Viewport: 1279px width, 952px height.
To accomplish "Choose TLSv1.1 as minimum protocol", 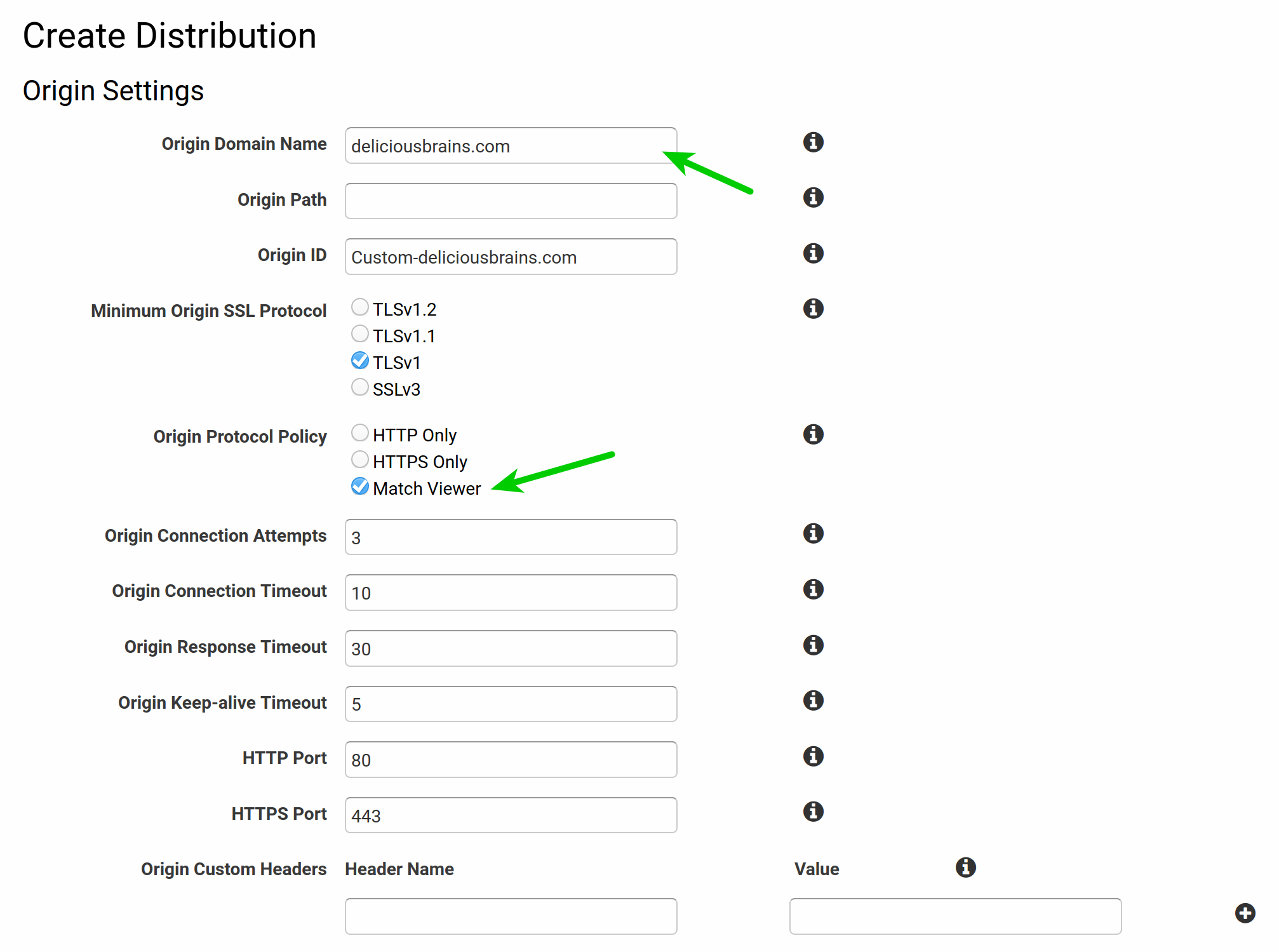I will point(359,334).
